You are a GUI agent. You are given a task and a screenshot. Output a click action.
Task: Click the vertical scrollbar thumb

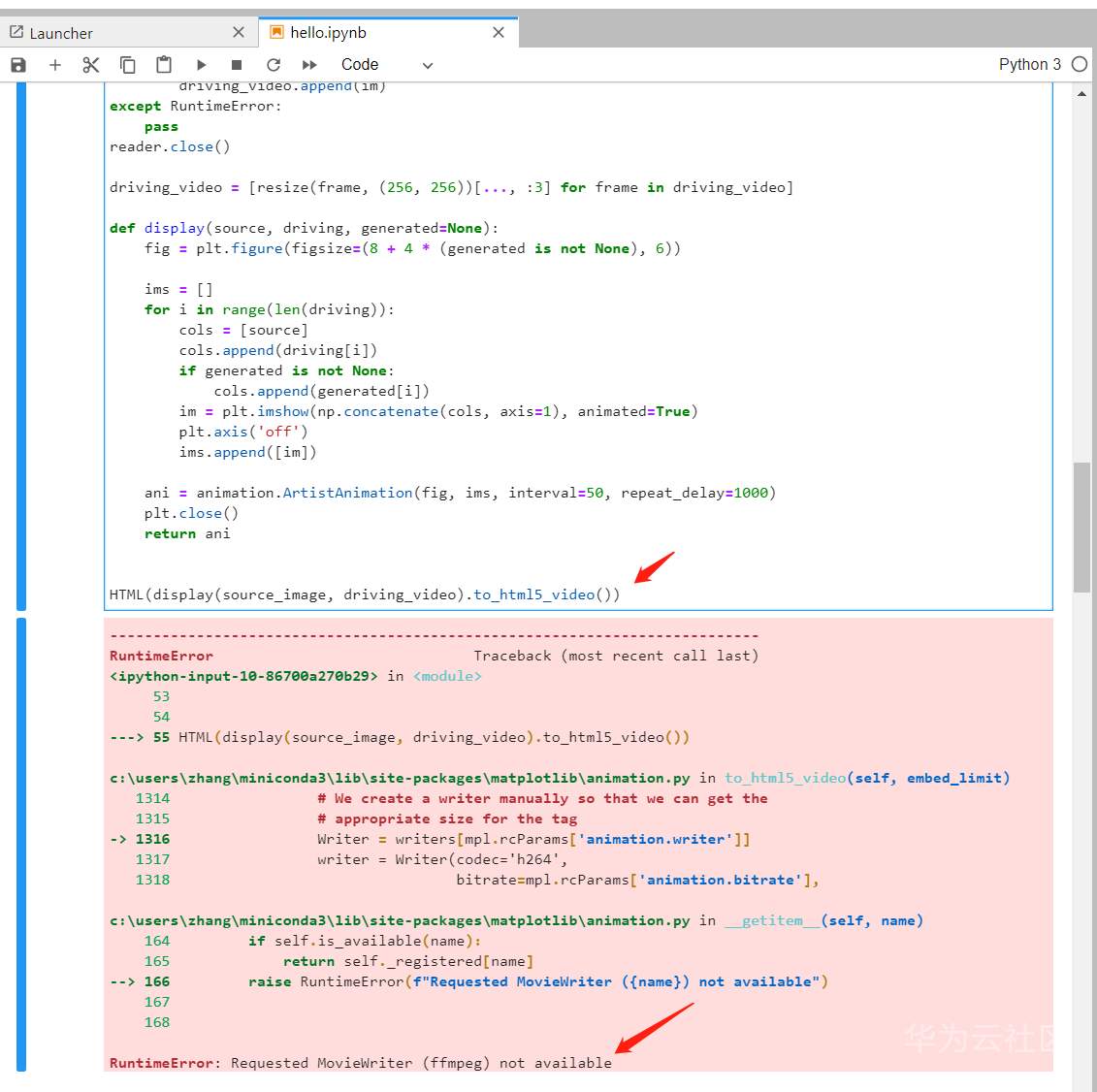pyautogui.click(x=1081, y=528)
